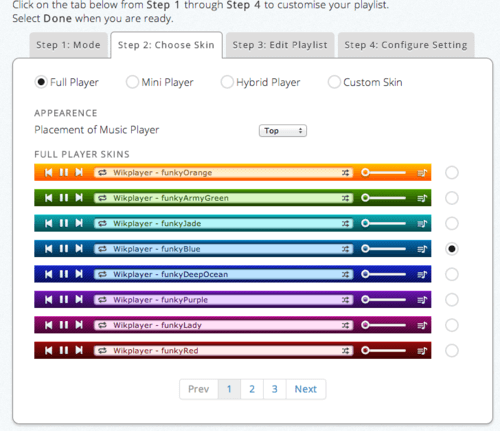Select the funkyArmyGreen skin radio button
Image resolution: width=500 pixels, height=431 pixels.
[452, 198]
